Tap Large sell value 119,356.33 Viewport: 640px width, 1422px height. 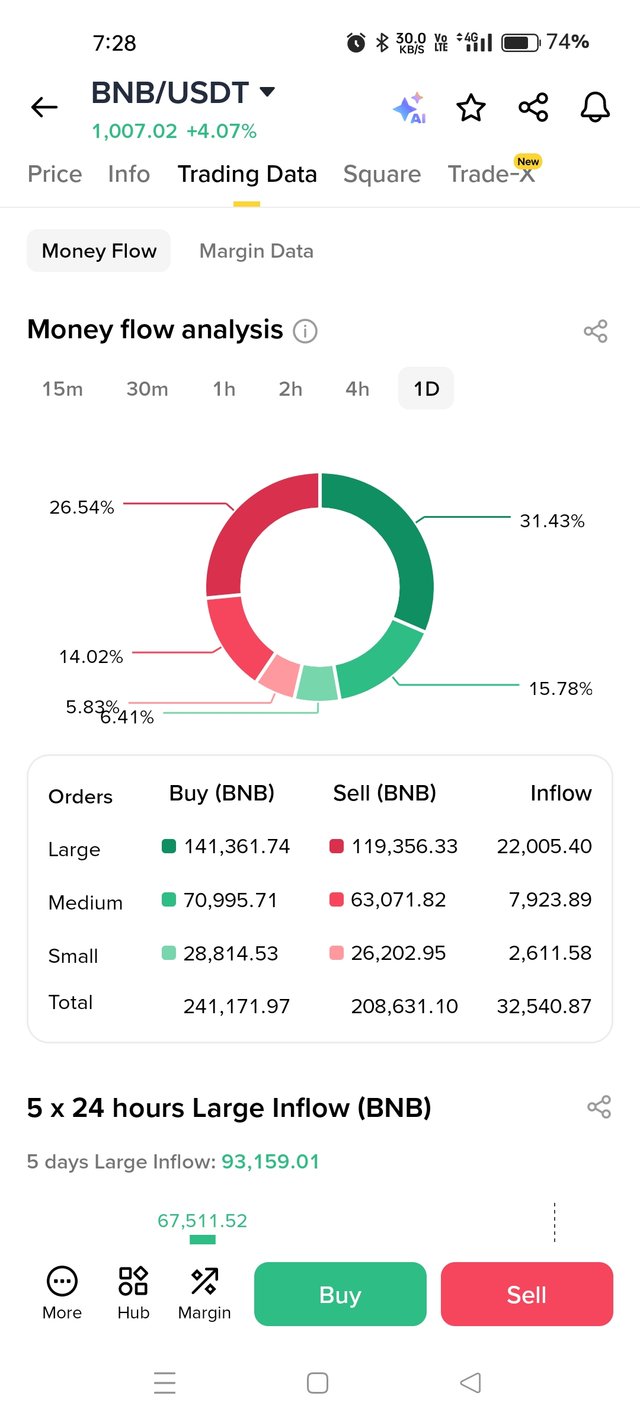click(404, 847)
